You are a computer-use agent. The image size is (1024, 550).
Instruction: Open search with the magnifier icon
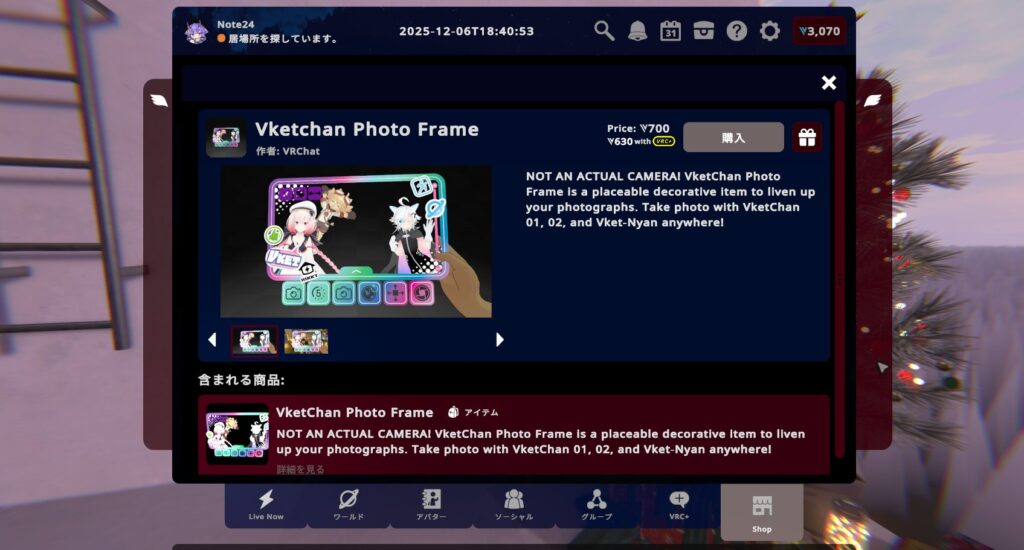pos(604,31)
